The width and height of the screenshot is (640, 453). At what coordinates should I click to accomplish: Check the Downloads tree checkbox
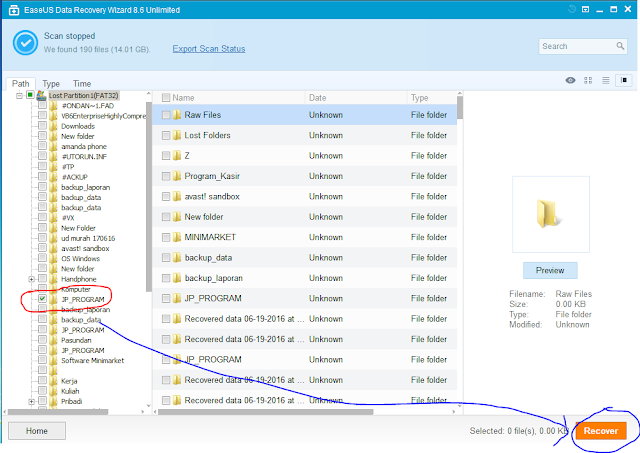[42, 125]
